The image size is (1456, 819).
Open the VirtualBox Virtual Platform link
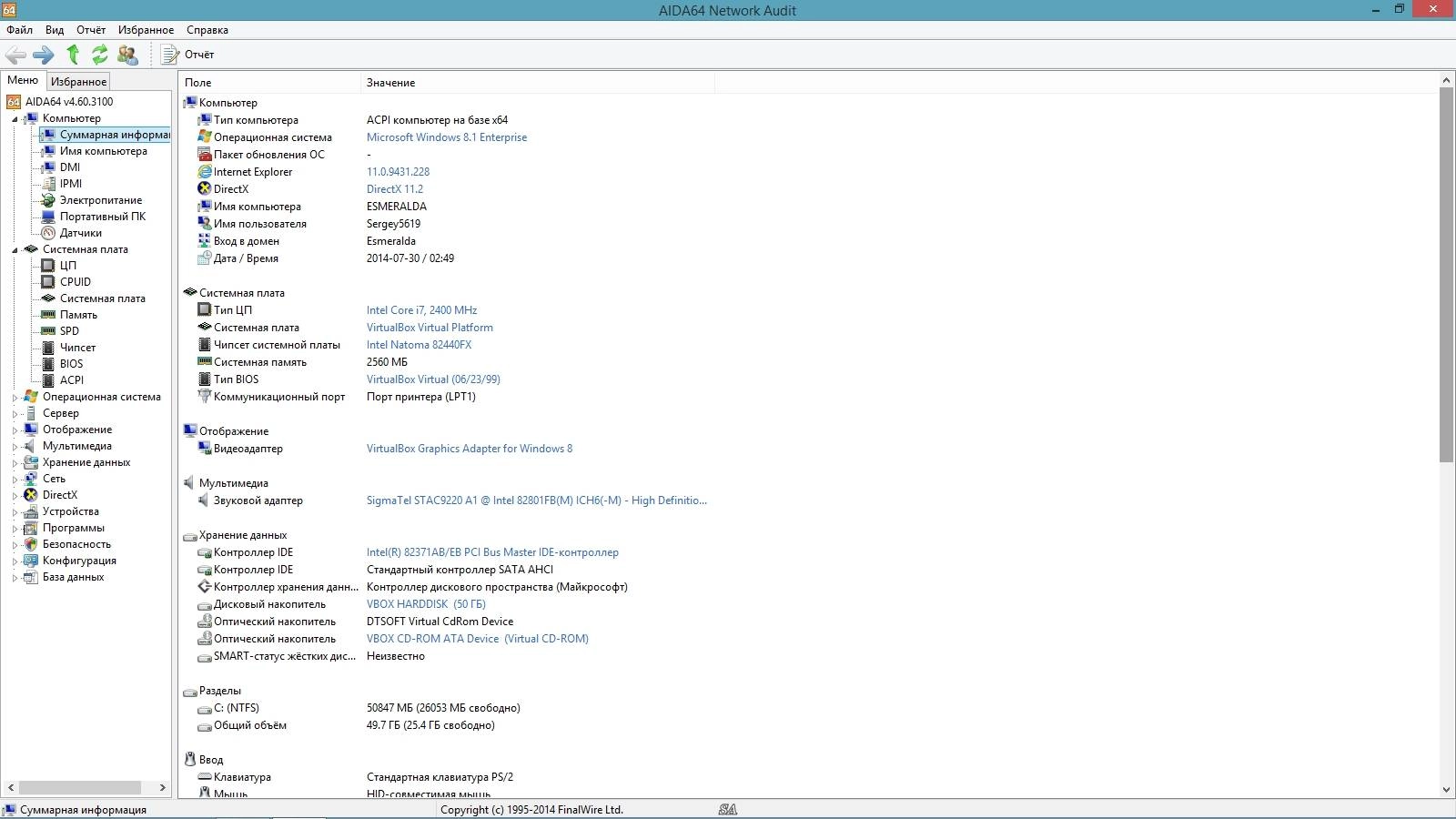tap(430, 328)
